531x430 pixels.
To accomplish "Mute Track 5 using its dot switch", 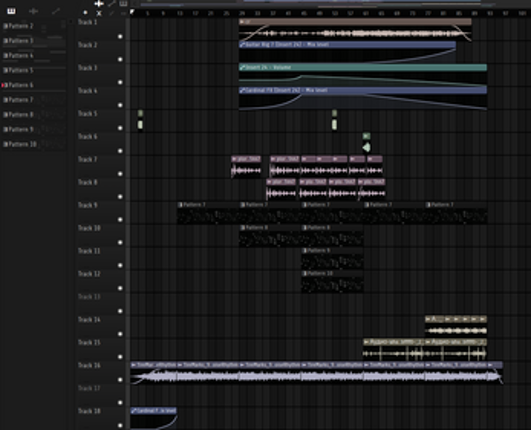I will [120, 128].
